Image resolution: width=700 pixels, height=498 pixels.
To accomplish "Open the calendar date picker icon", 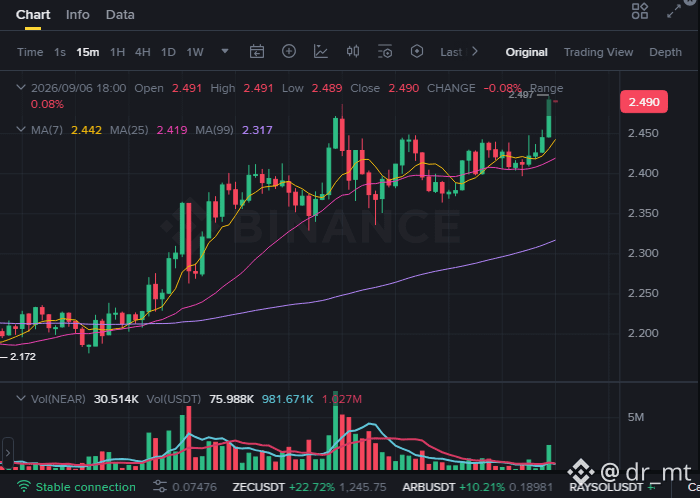I will [257, 52].
